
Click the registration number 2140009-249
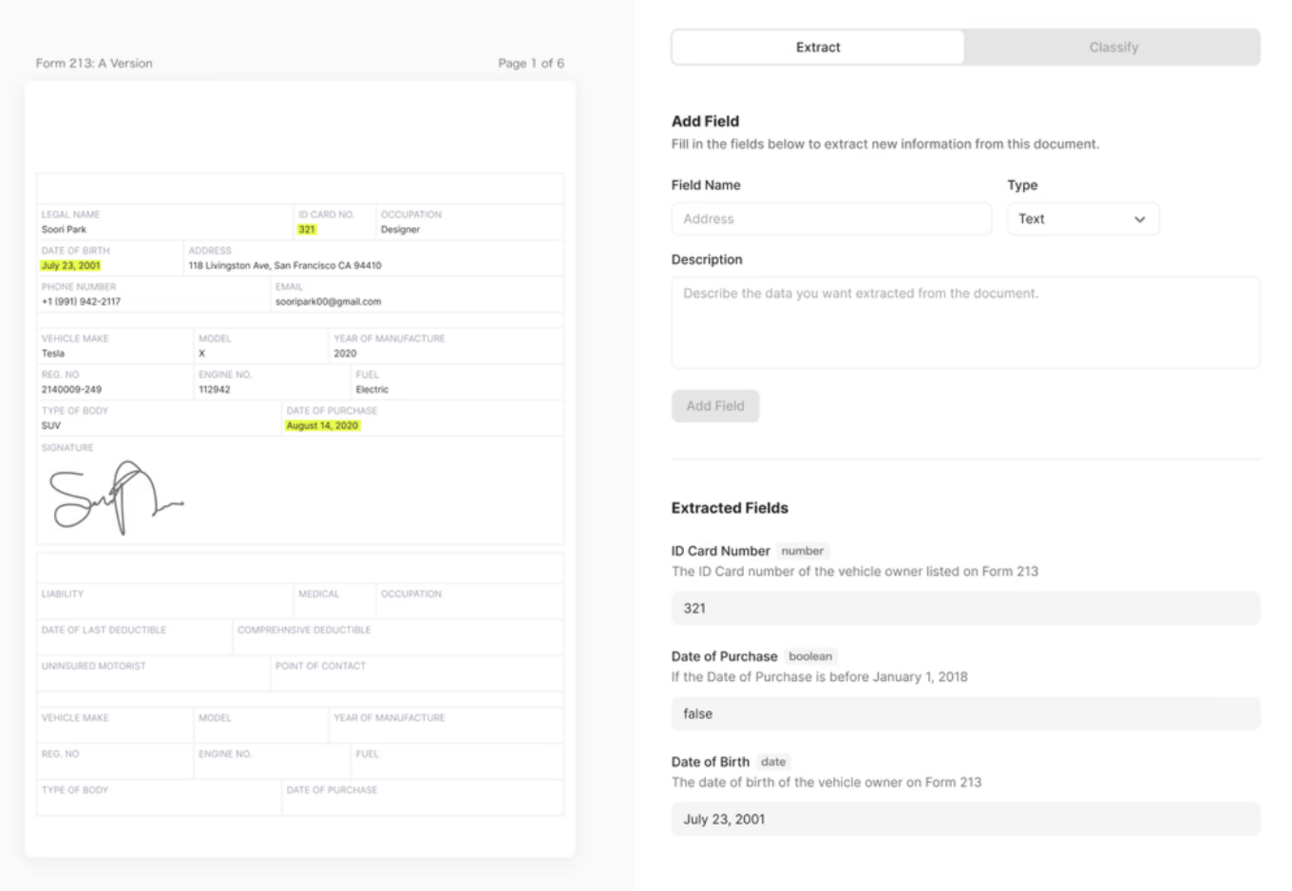71,390
